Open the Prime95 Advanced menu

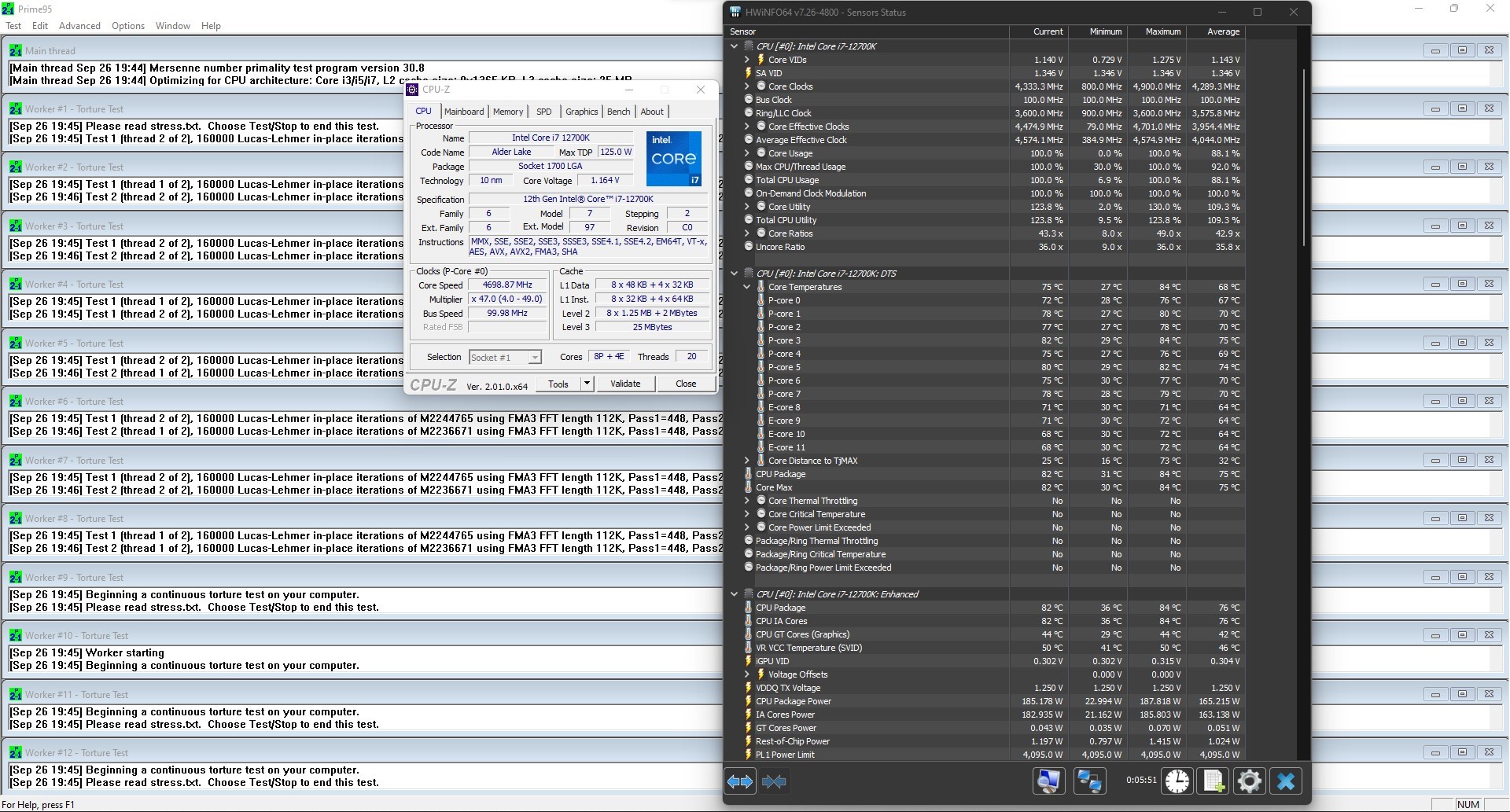click(x=79, y=26)
